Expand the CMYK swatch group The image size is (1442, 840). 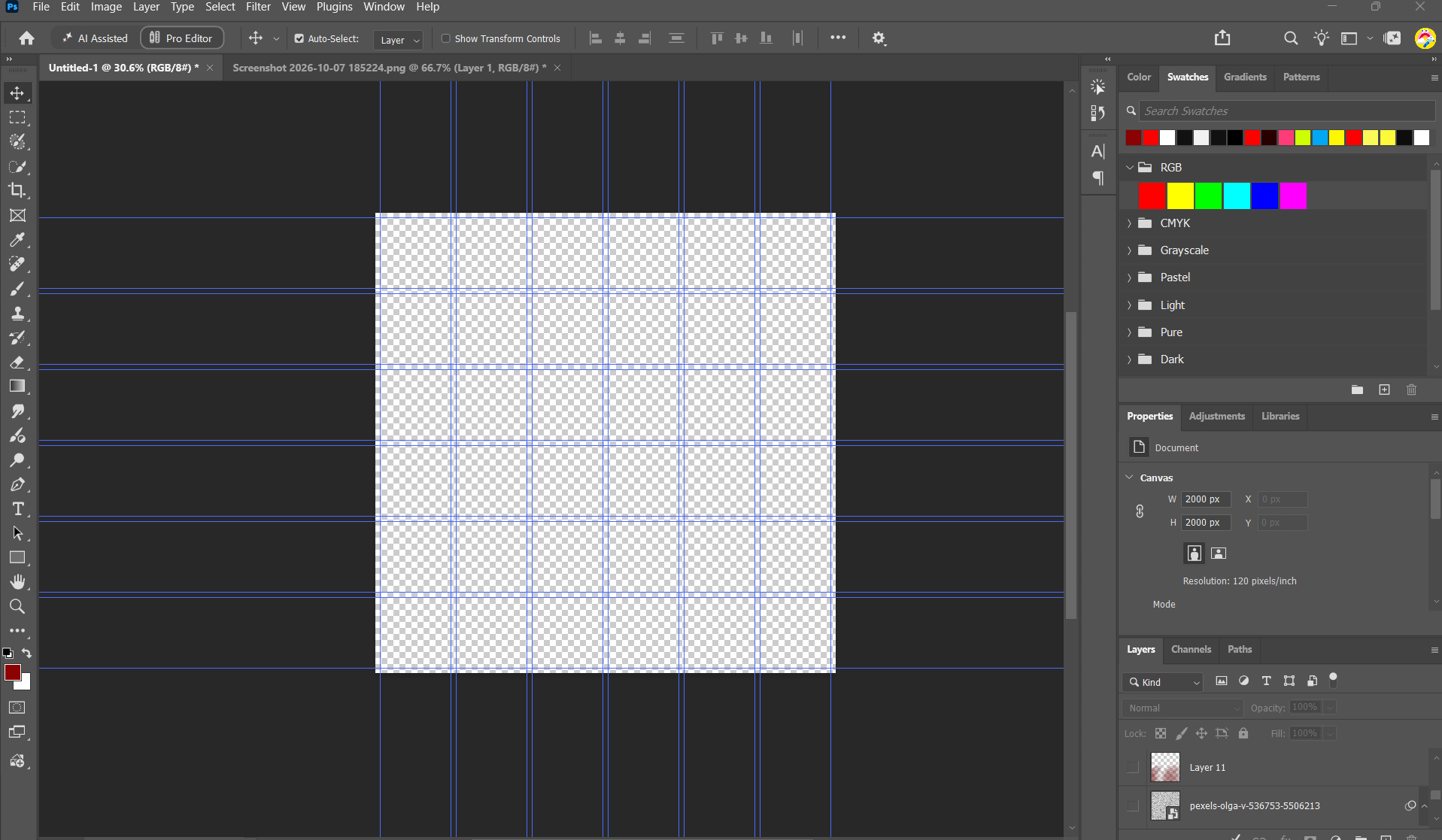coord(1129,223)
